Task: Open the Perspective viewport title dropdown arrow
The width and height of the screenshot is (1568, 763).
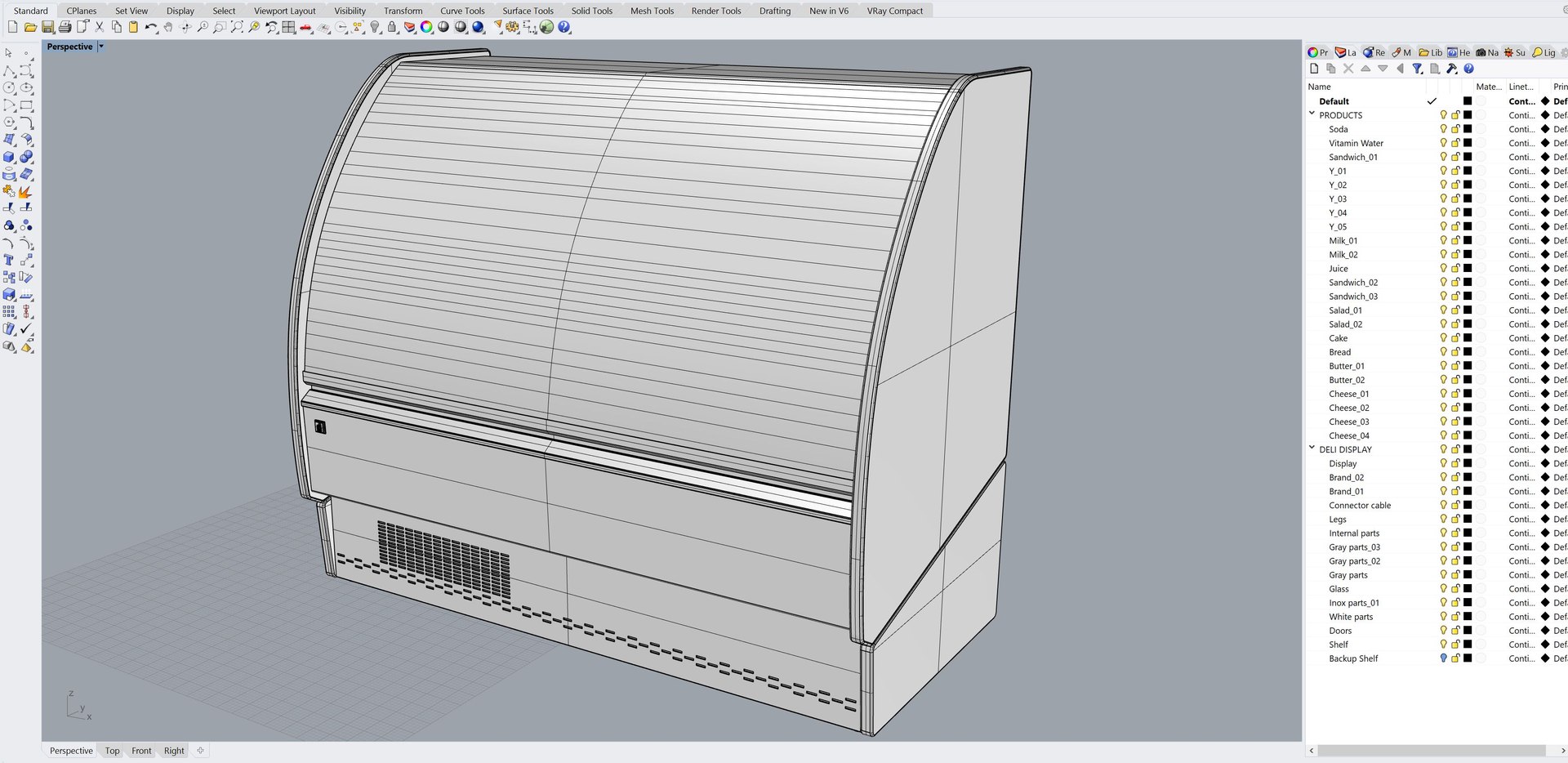Action: tap(101, 47)
